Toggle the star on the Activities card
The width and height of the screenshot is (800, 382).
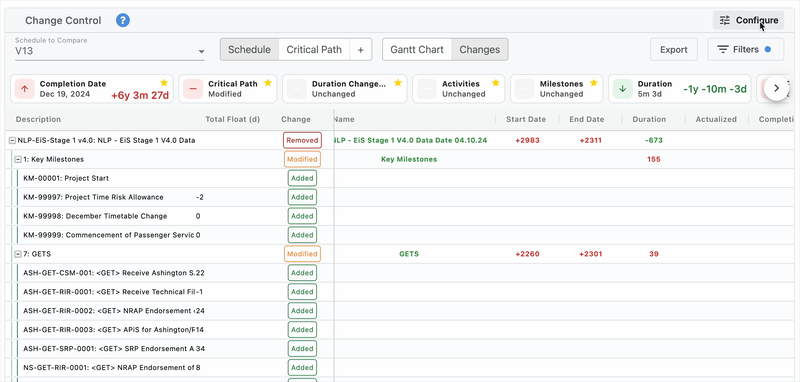coord(495,83)
